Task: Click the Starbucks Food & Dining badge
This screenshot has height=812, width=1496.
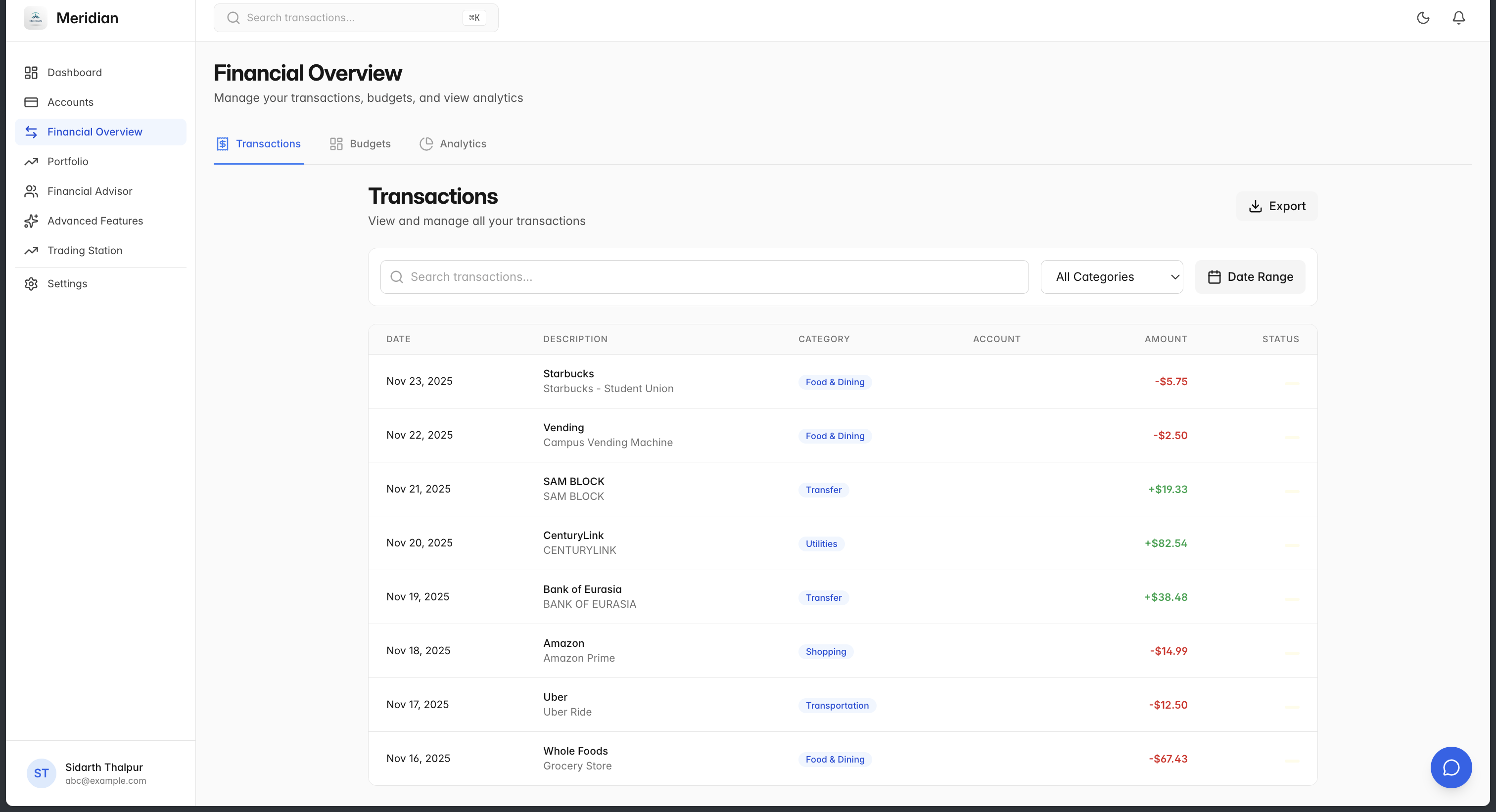Action: point(835,382)
